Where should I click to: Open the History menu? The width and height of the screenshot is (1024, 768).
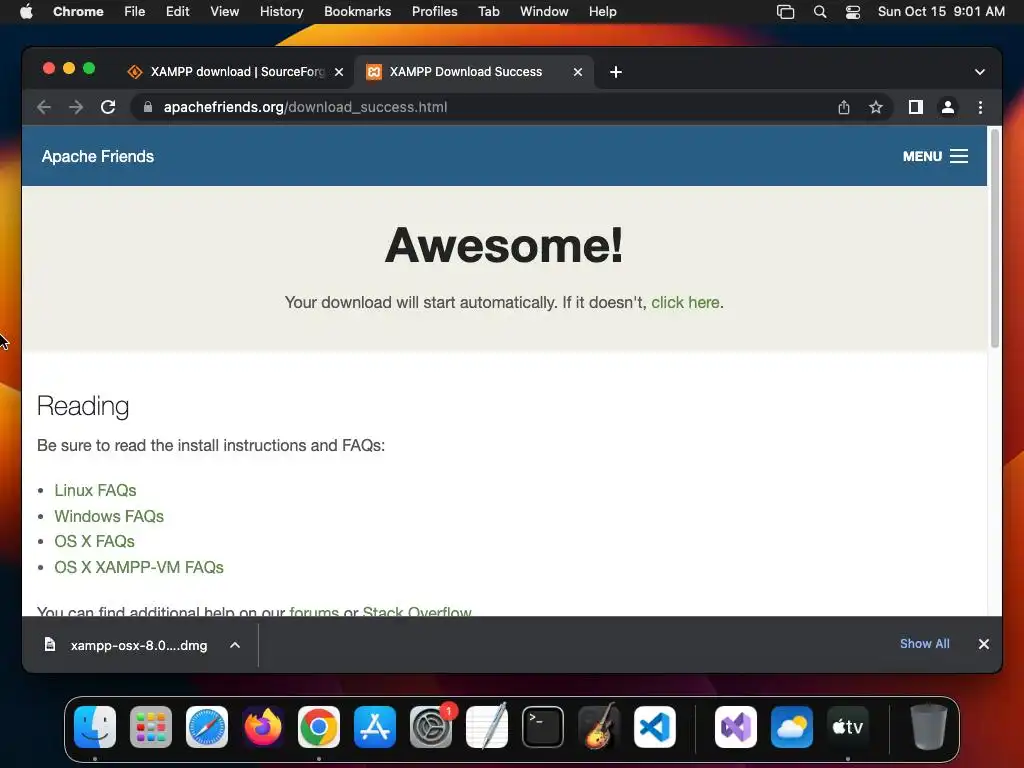[281, 12]
